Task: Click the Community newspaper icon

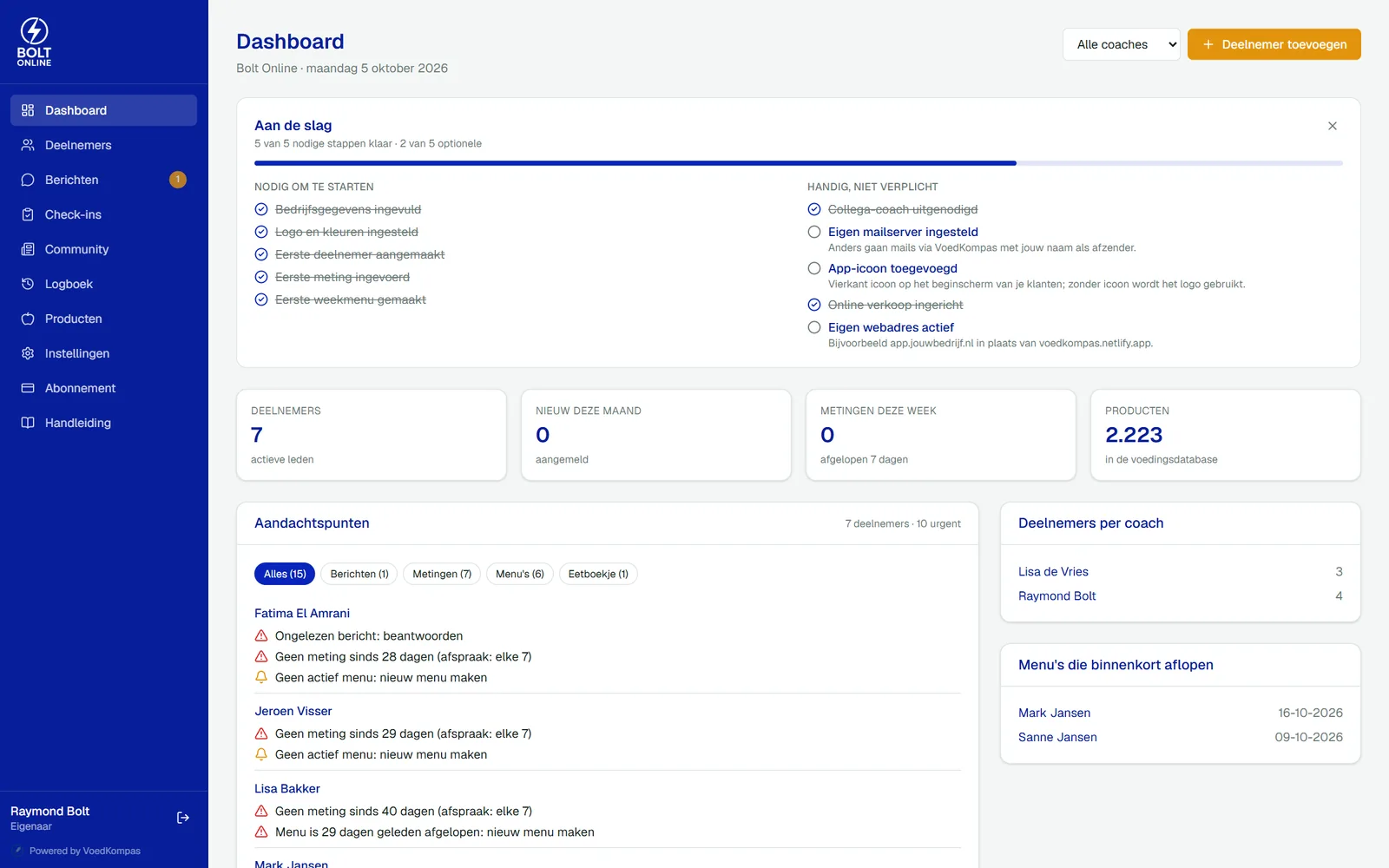Action: tap(28, 249)
